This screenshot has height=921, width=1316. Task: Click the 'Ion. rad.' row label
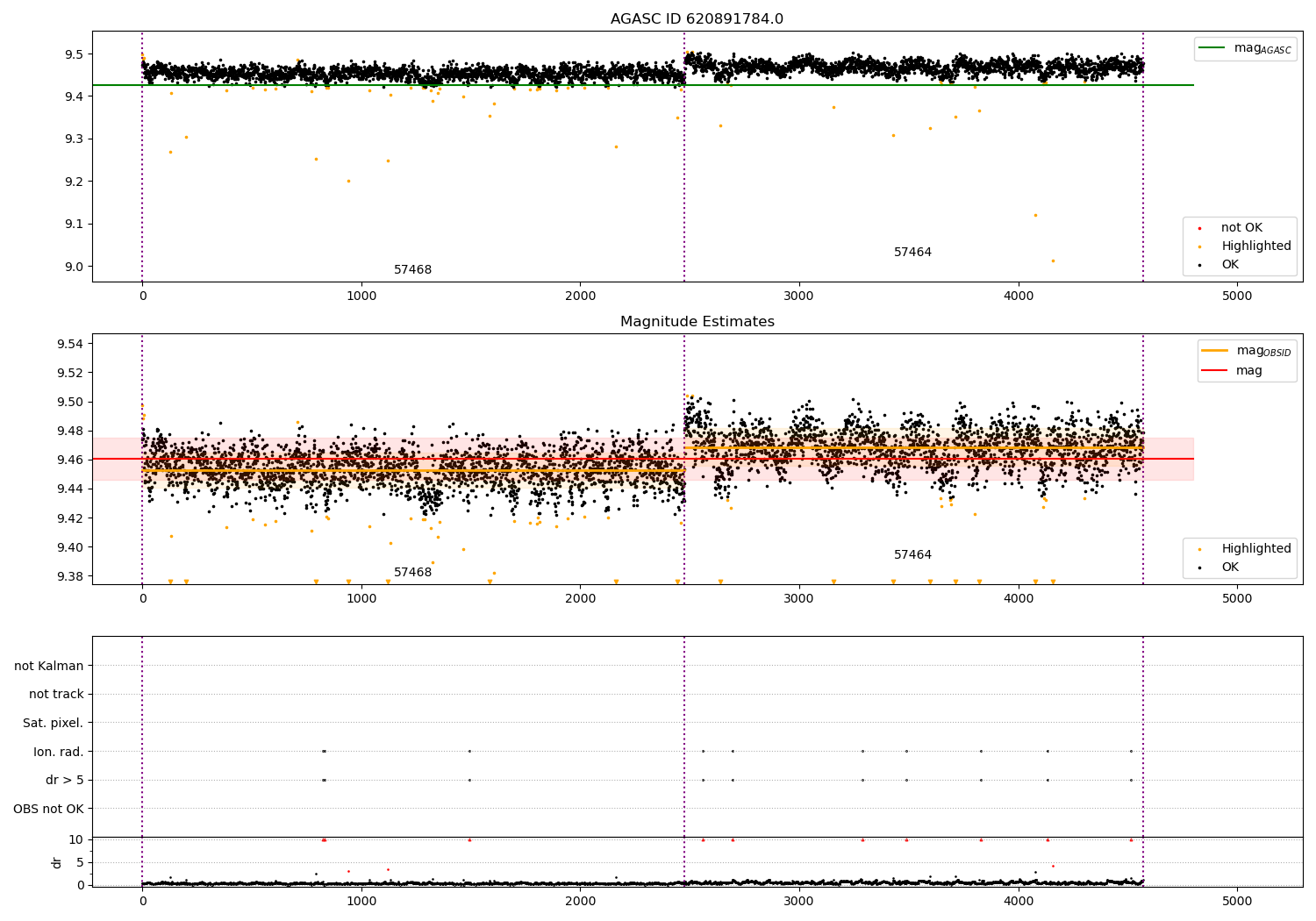59,752
